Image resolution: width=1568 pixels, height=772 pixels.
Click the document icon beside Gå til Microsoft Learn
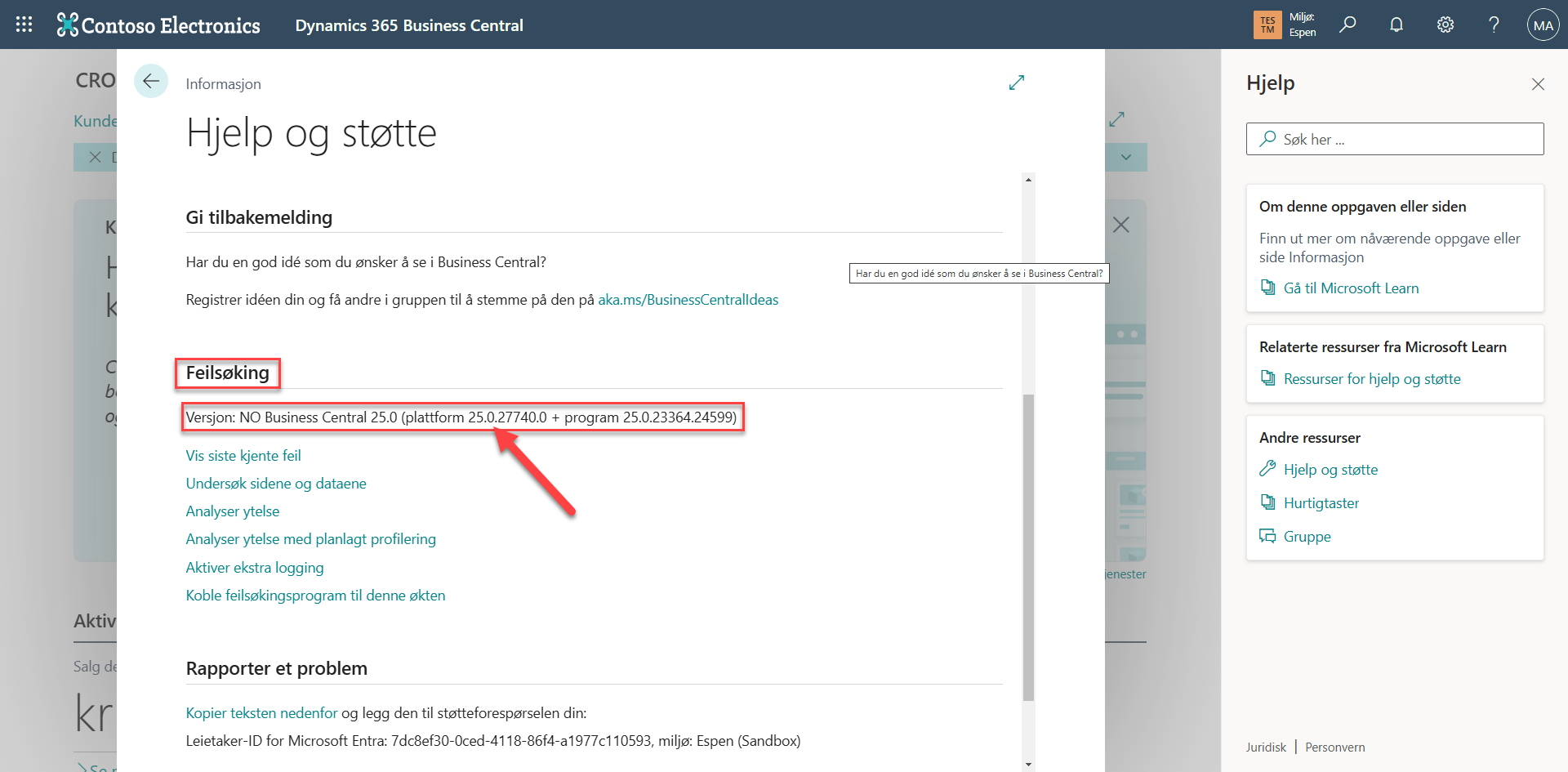1267,288
